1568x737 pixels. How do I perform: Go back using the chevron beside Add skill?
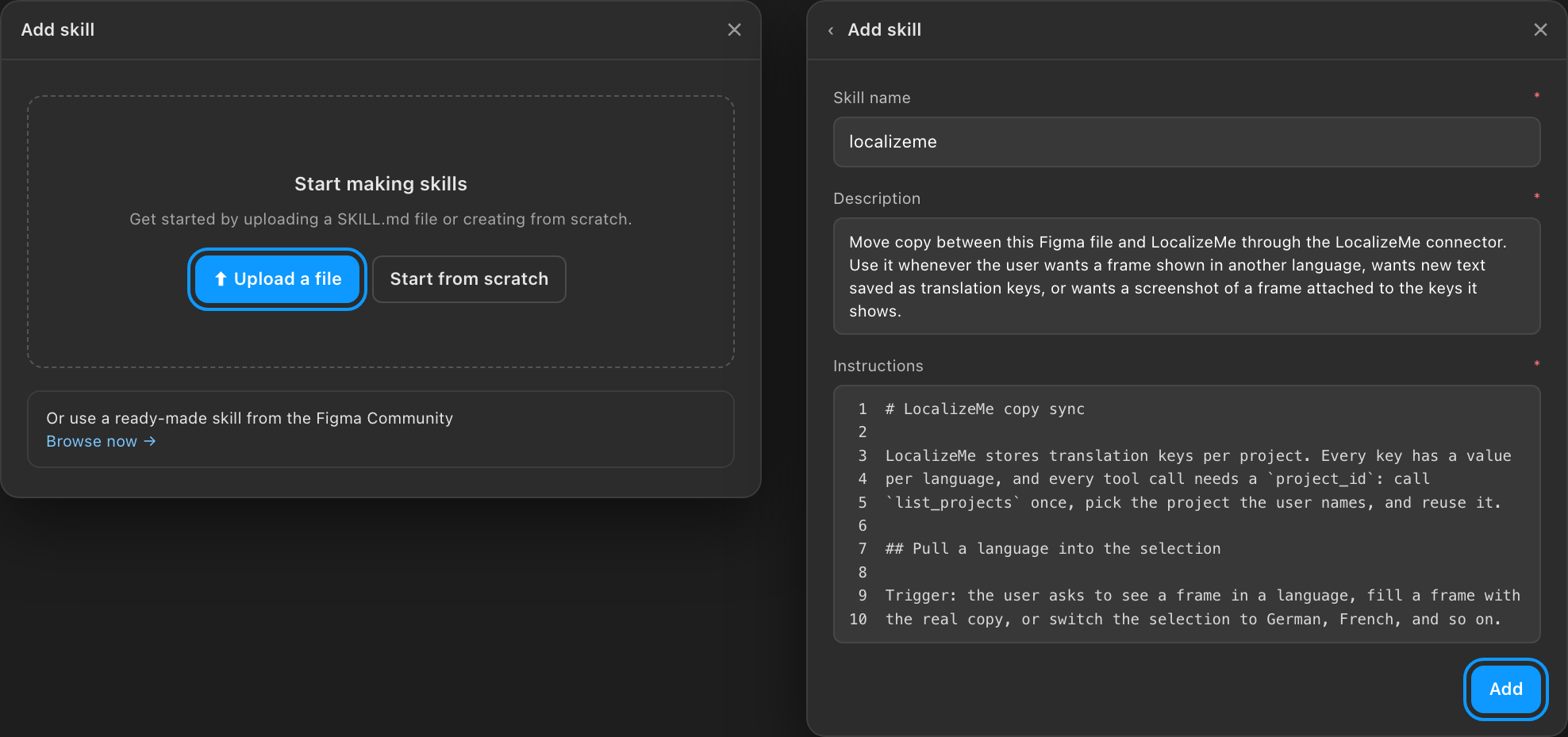831,30
